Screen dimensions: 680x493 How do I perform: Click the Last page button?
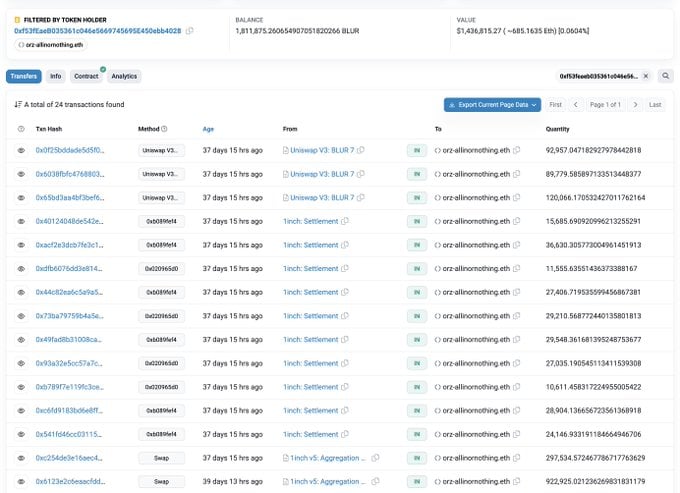tap(655, 104)
